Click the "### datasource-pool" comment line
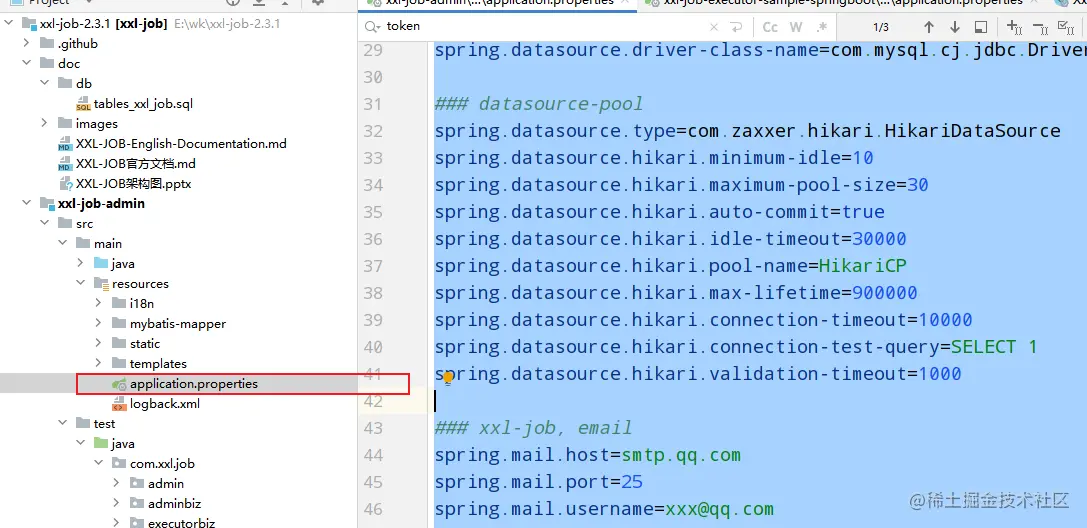 (539, 104)
